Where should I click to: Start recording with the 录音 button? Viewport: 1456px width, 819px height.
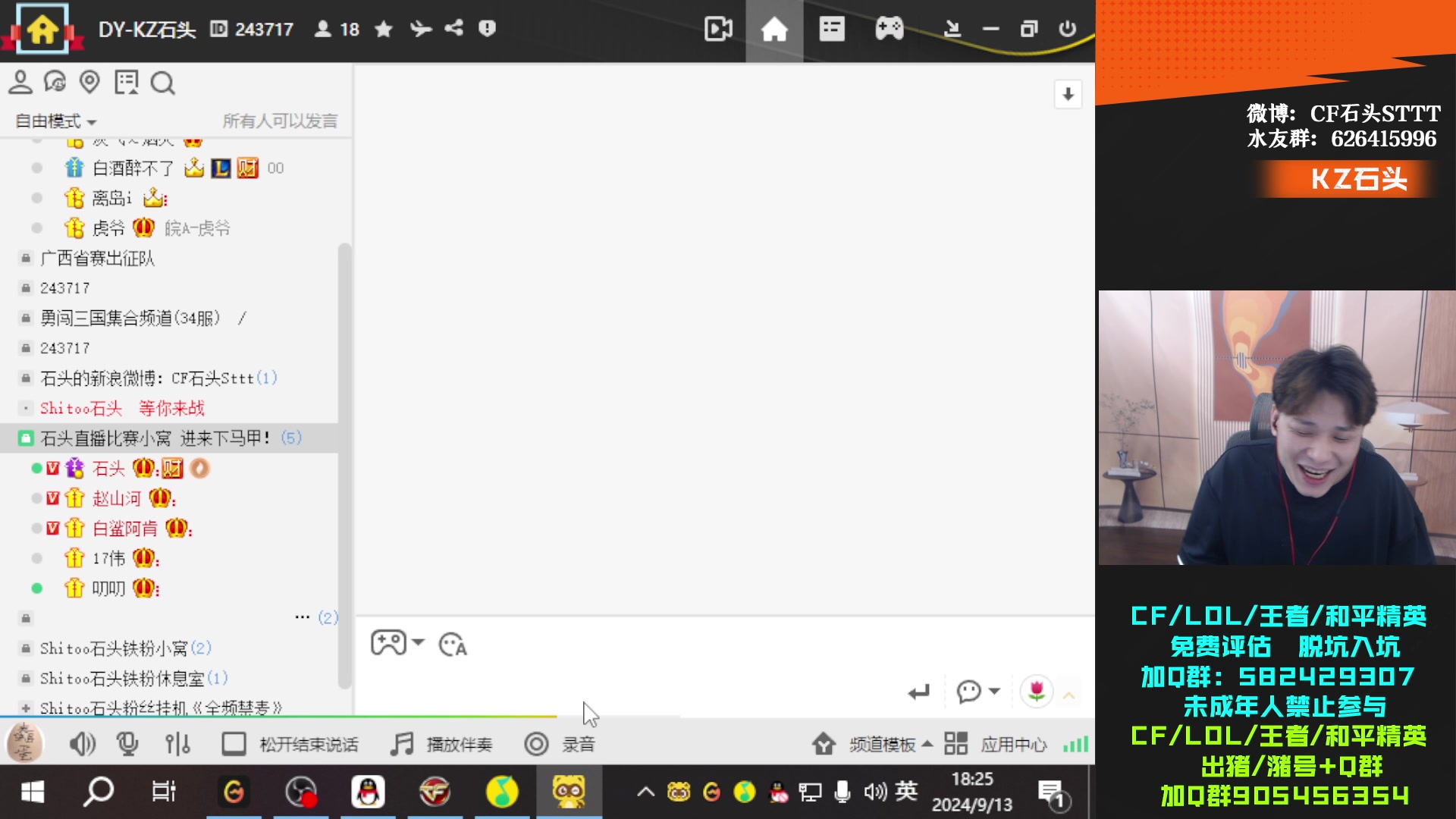tap(560, 744)
